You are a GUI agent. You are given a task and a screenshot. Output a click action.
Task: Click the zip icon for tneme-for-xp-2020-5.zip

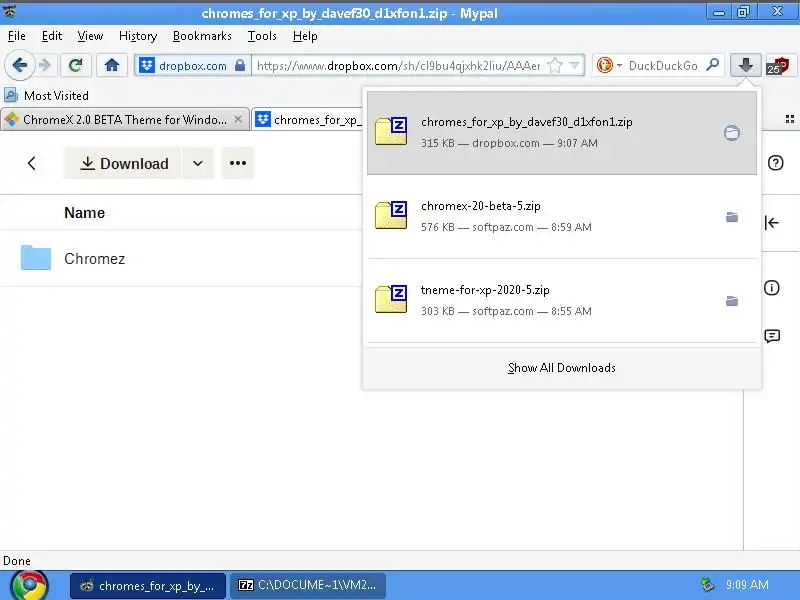(391, 299)
